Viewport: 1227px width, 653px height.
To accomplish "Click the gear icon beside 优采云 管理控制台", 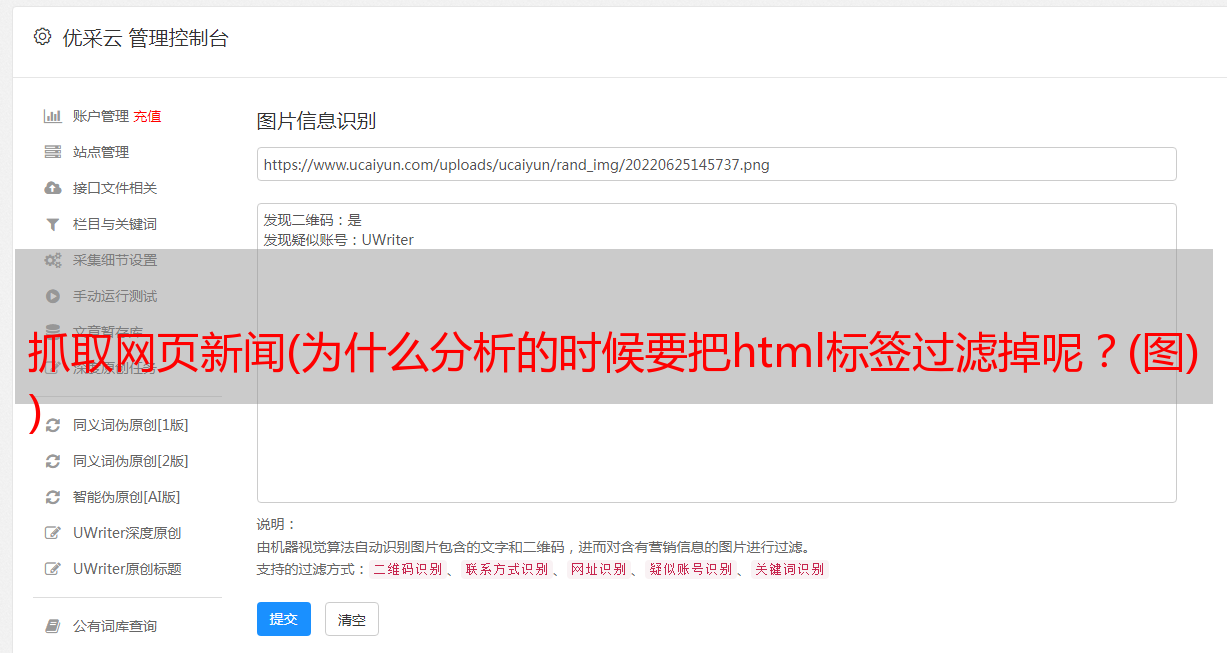I will (x=42, y=37).
